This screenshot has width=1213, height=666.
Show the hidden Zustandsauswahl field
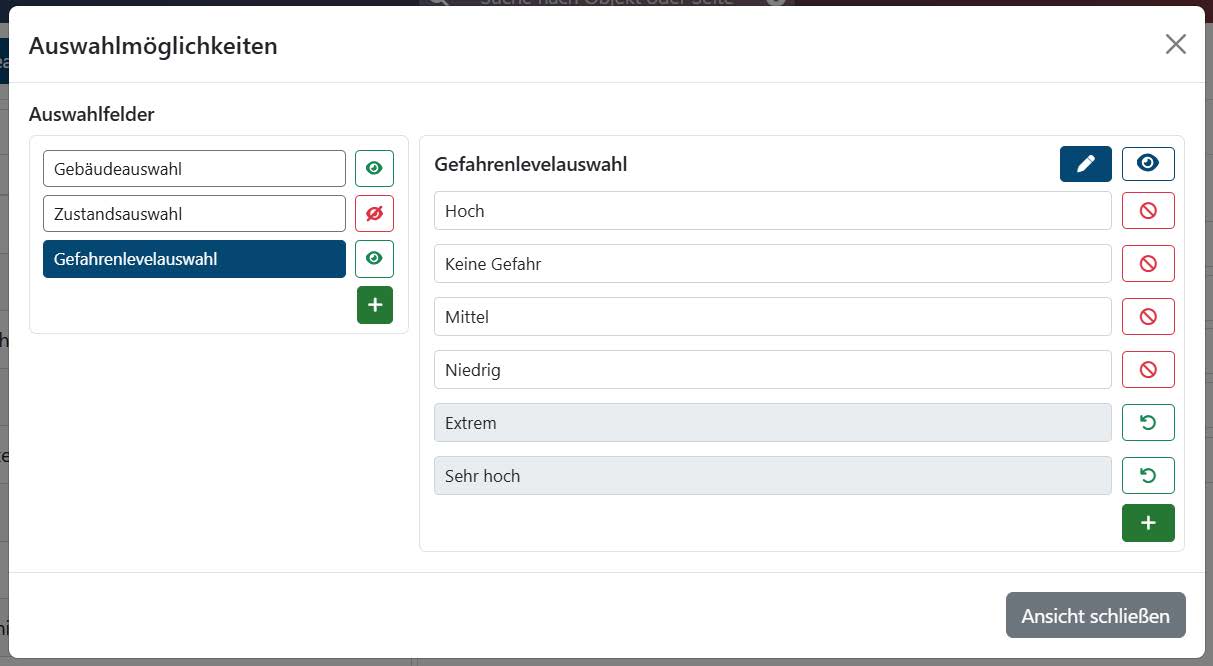tap(375, 214)
